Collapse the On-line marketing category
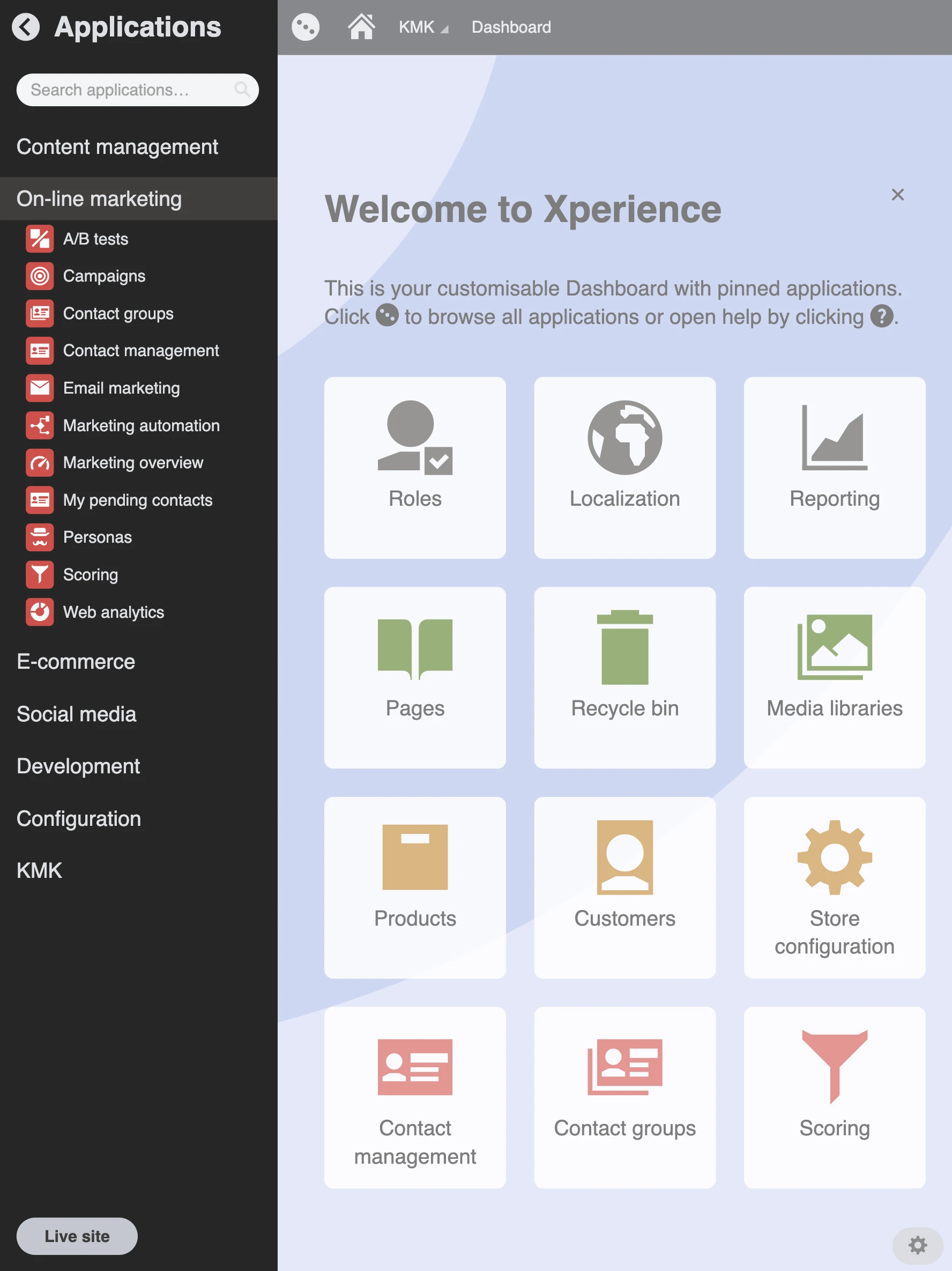Viewport: 952px width, 1271px height. pos(99,199)
